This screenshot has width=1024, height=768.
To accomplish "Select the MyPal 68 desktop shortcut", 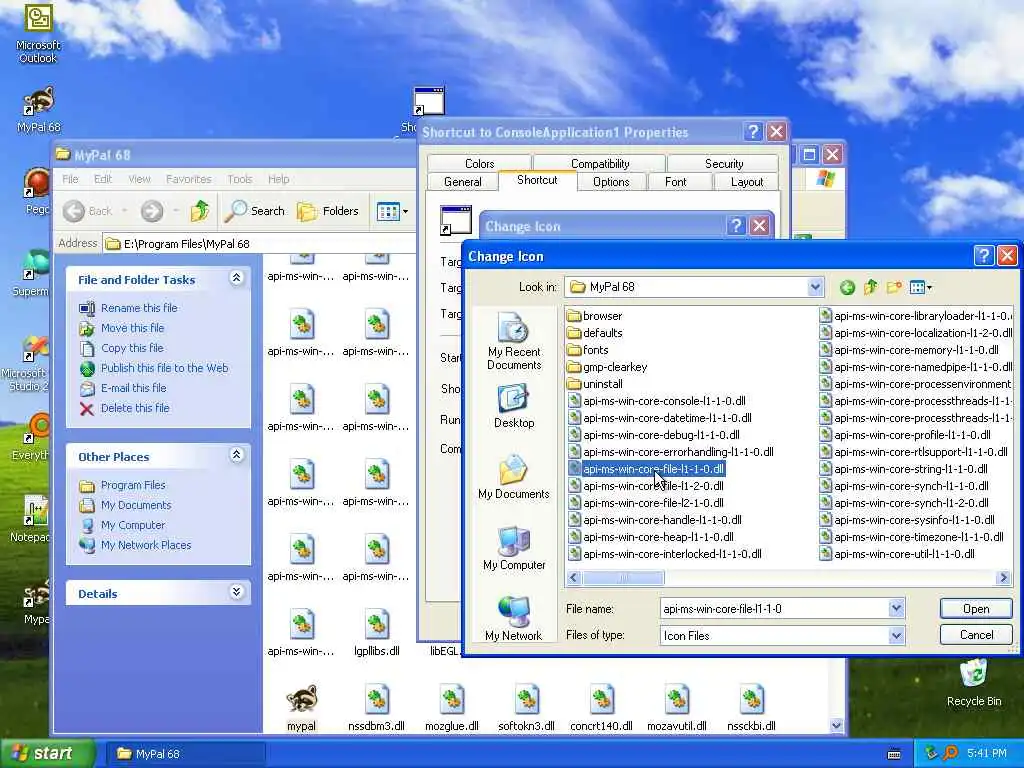I will point(38,109).
